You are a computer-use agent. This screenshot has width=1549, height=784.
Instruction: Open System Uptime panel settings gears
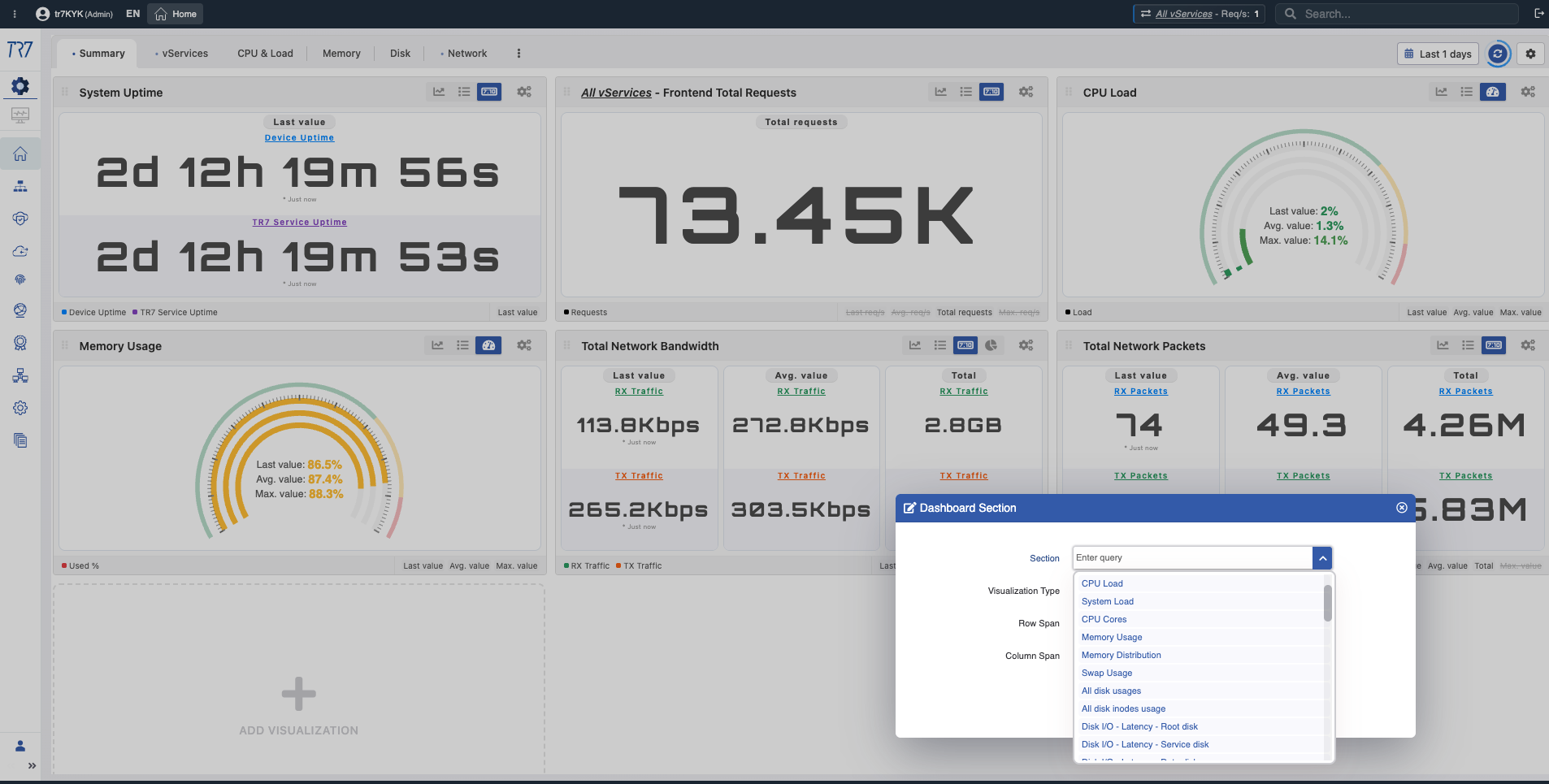[x=524, y=92]
